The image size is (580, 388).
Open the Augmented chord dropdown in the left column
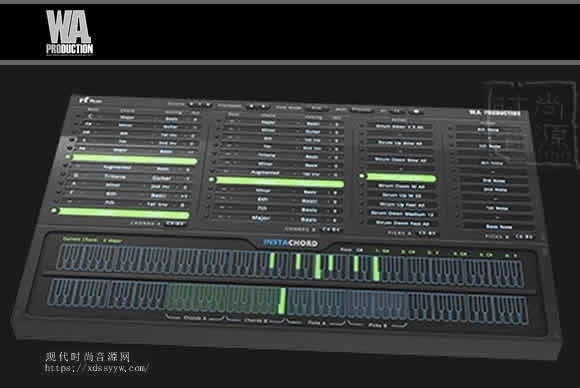[x=118, y=168]
